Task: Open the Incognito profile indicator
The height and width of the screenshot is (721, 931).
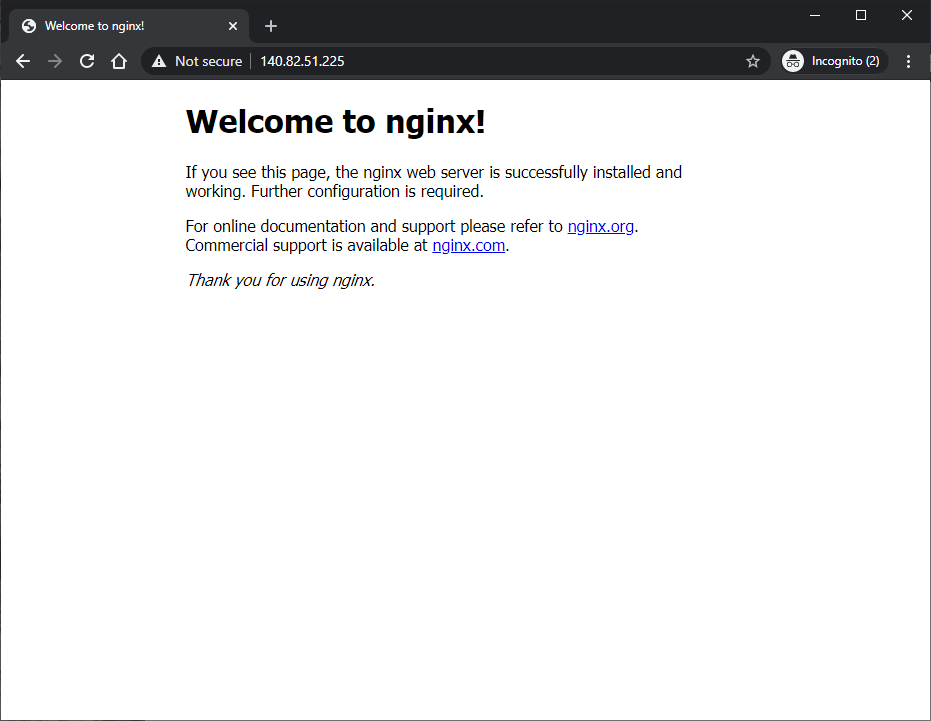Action: point(834,61)
